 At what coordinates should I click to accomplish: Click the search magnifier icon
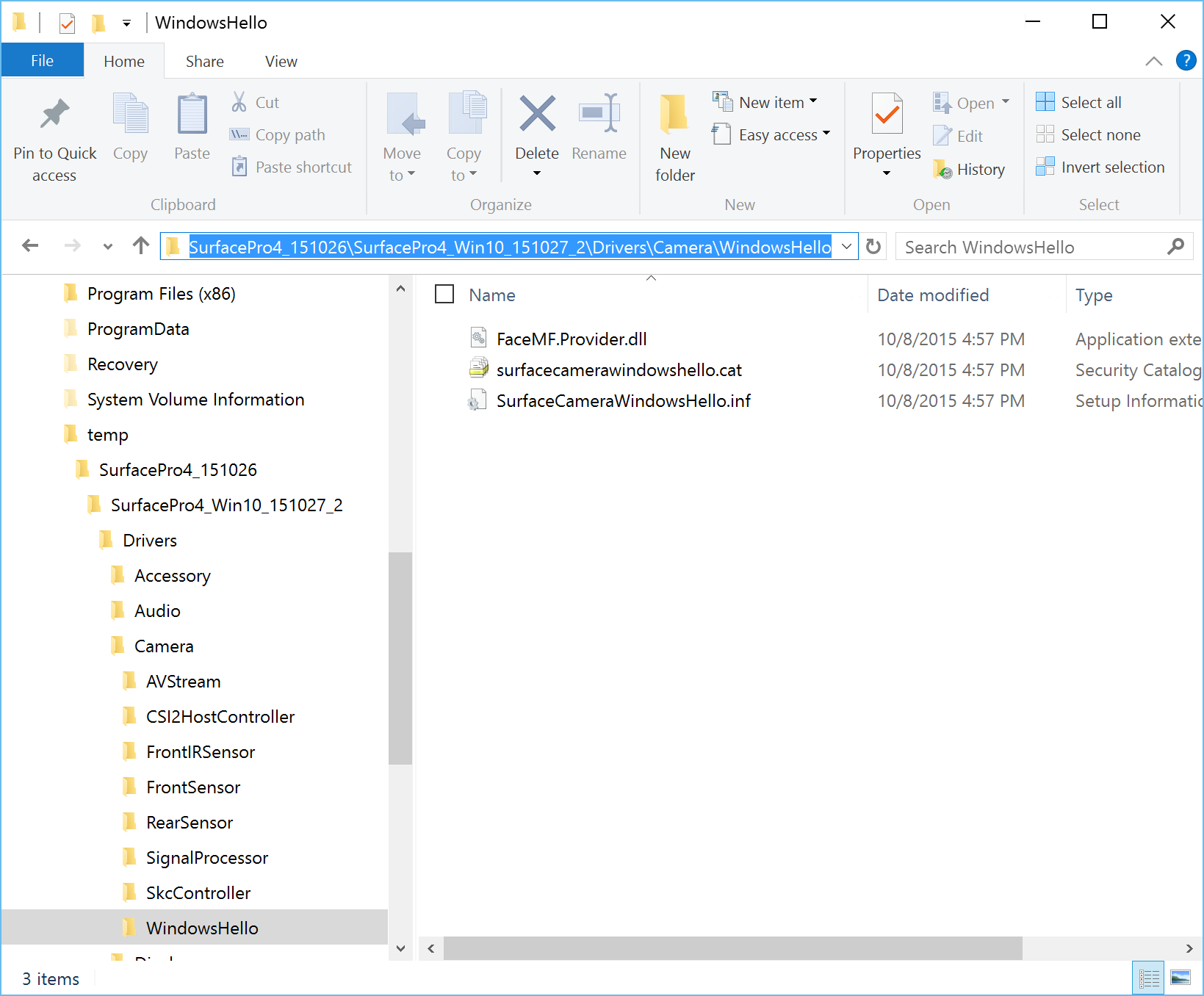[x=1175, y=247]
